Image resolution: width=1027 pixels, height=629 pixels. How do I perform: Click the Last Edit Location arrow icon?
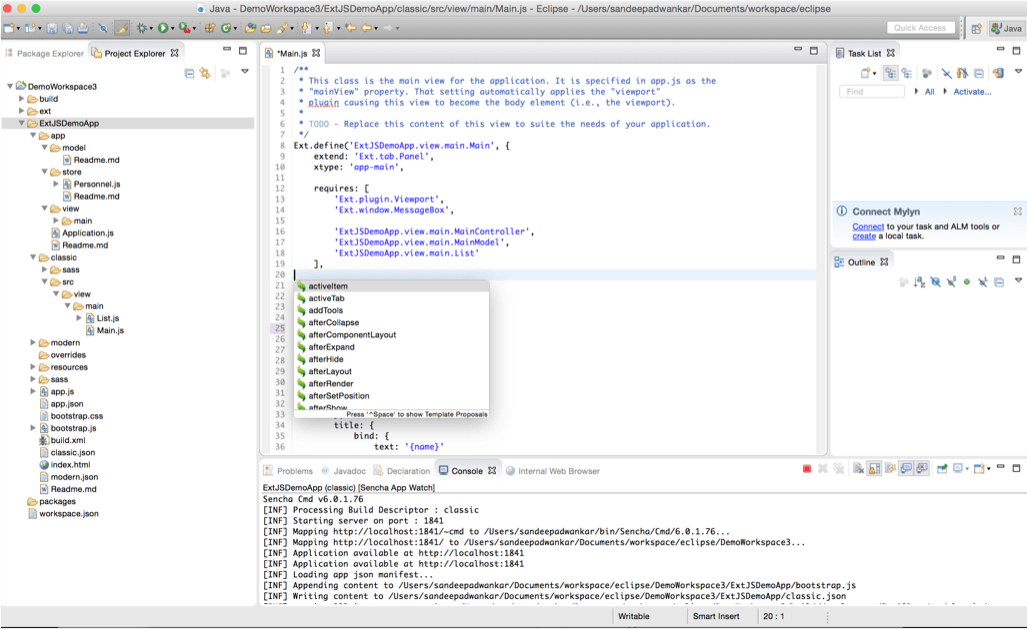tap(350, 28)
